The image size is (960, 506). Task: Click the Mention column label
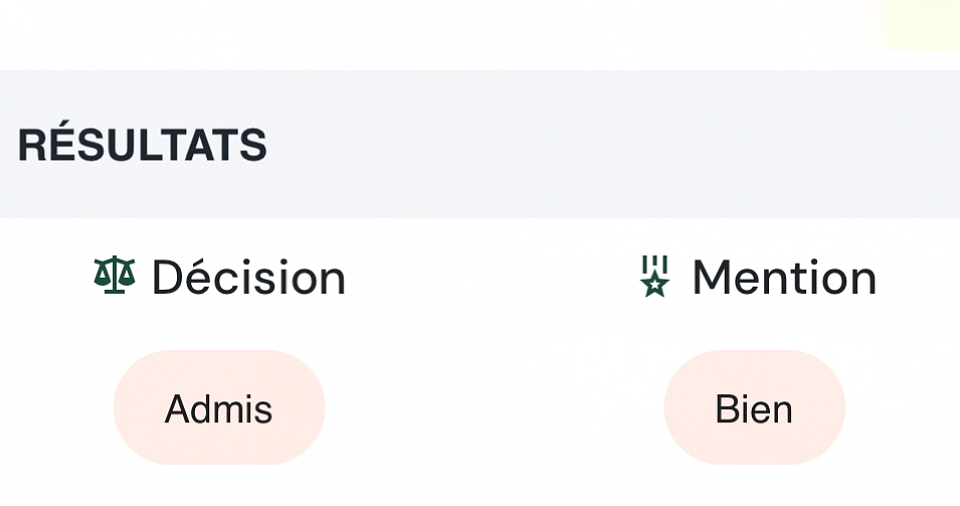click(x=784, y=278)
